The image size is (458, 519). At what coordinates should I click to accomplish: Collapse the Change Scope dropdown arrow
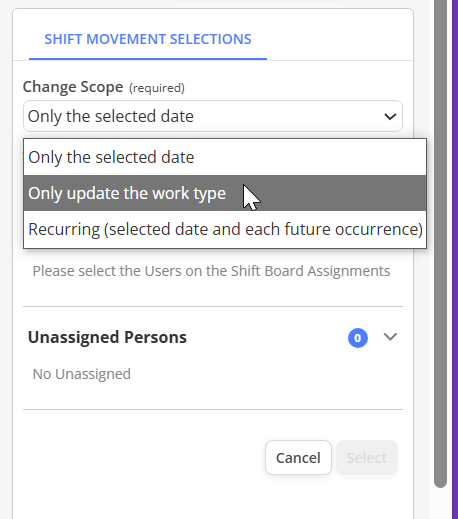point(390,116)
